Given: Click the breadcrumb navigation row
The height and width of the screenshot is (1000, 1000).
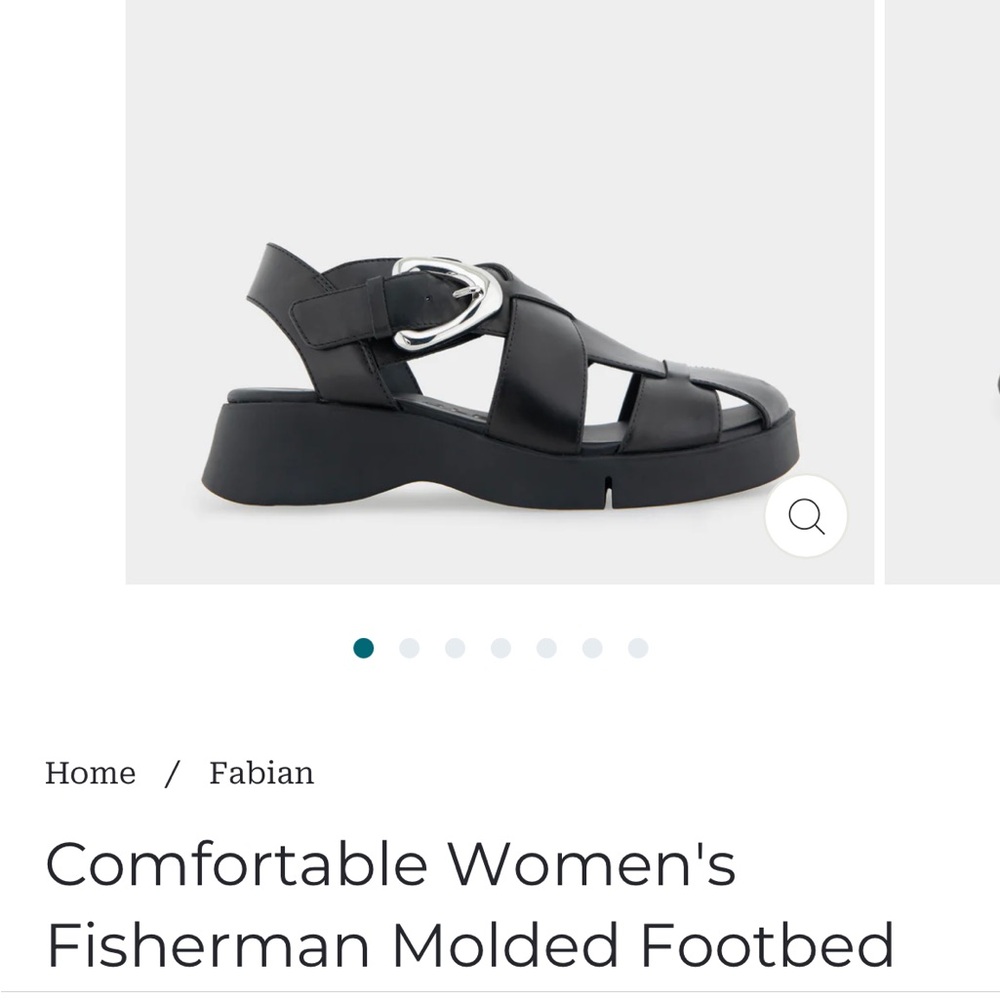Looking at the screenshot, I should (x=180, y=772).
